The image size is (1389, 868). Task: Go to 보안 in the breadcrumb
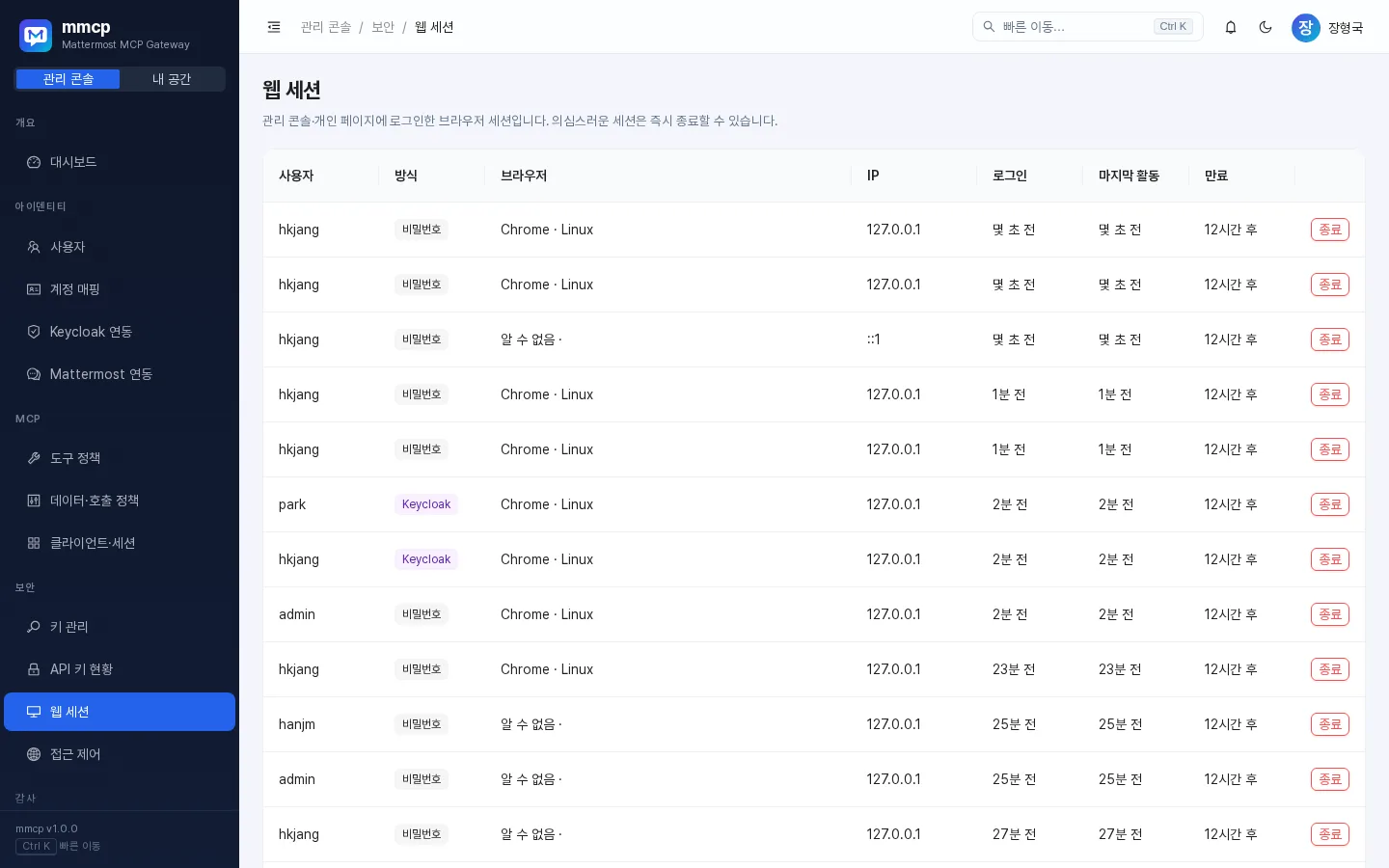click(x=383, y=27)
